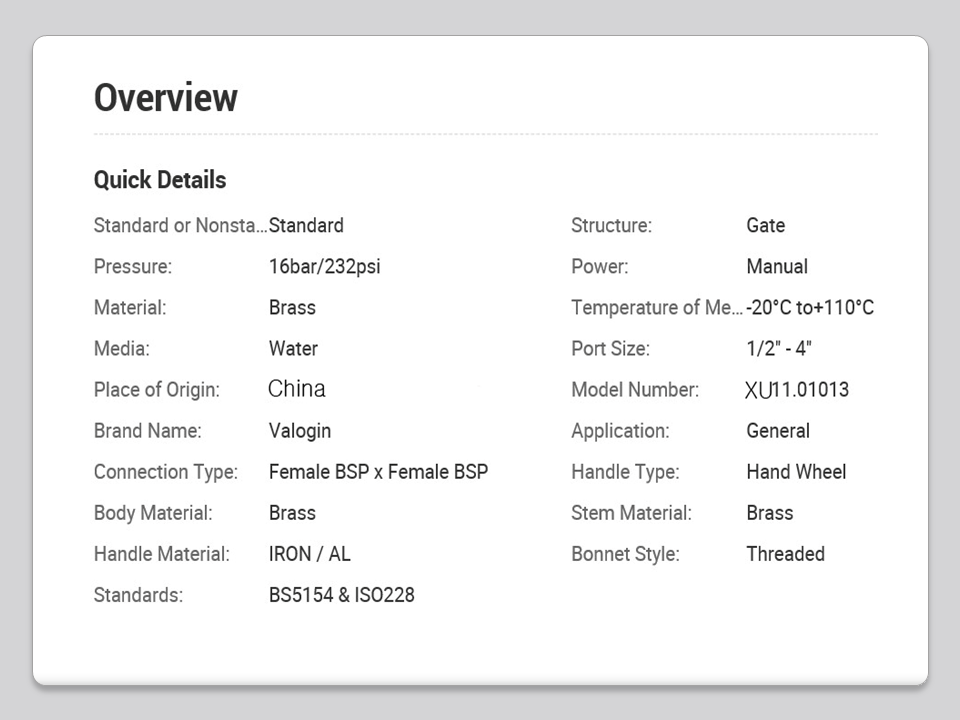This screenshot has width=960, height=720.
Task: Select the Body Material Brass value
Action: (x=292, y=513)
